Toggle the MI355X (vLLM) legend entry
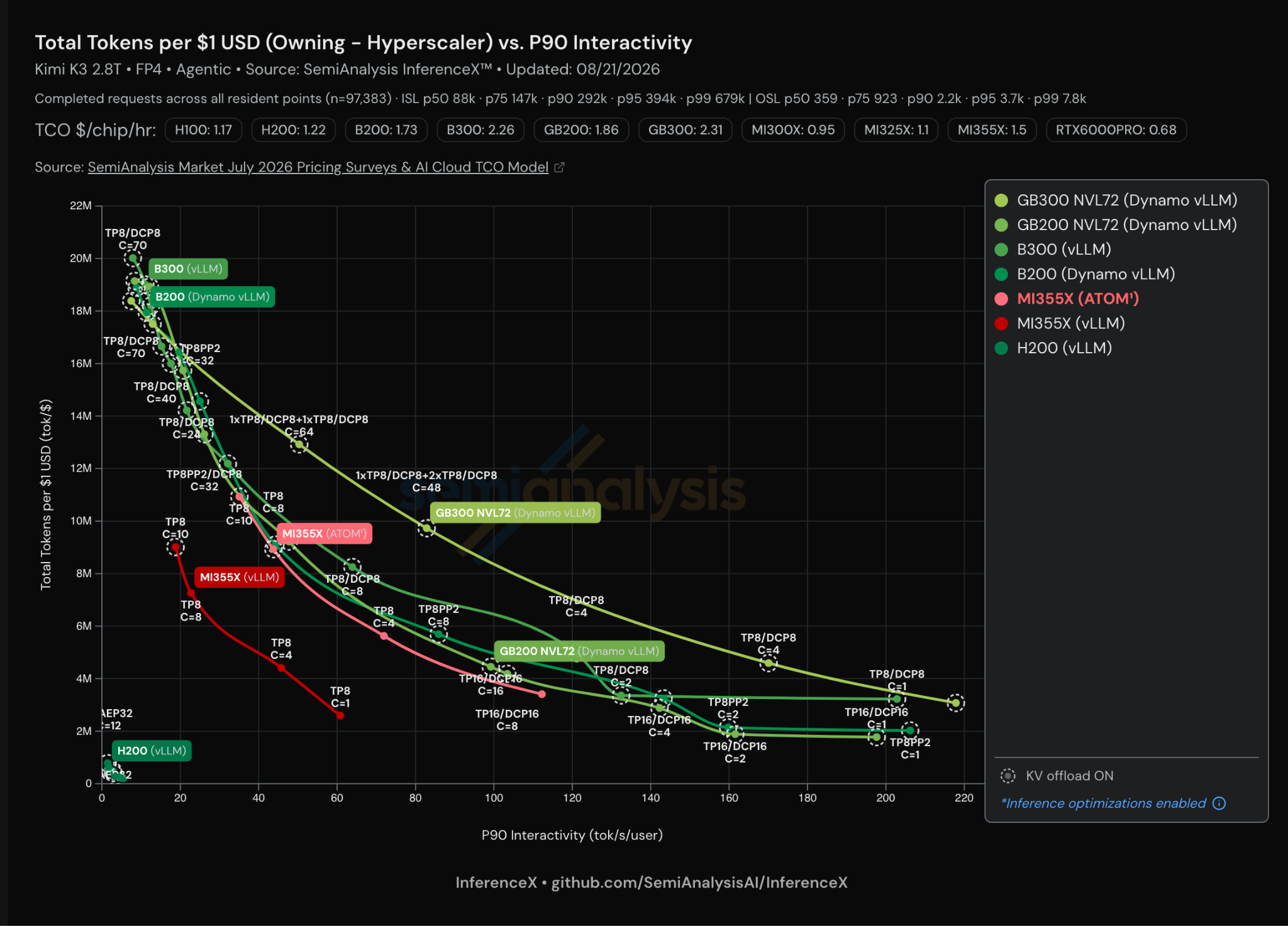 point(1060,323)
